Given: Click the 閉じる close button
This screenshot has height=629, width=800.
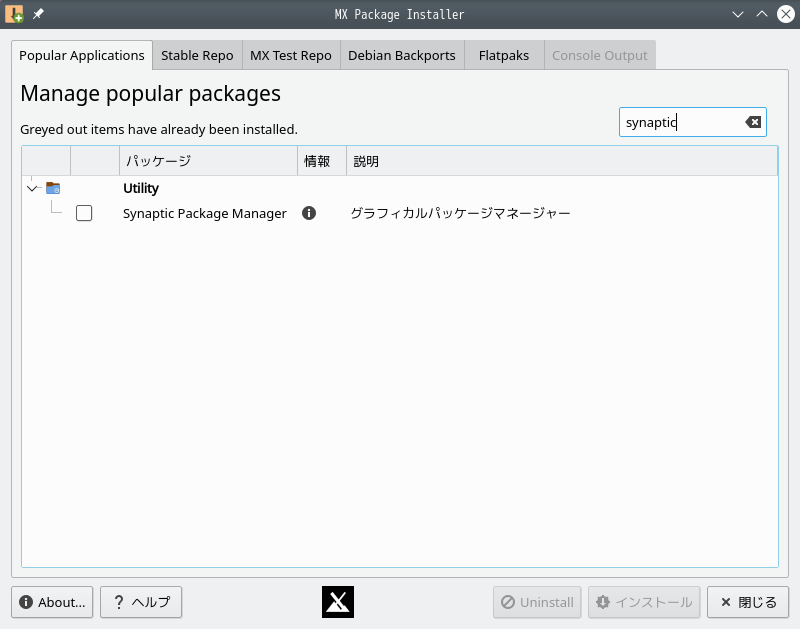Looking at the screenshot, I should pyautogui.click(x=748, y=602).
